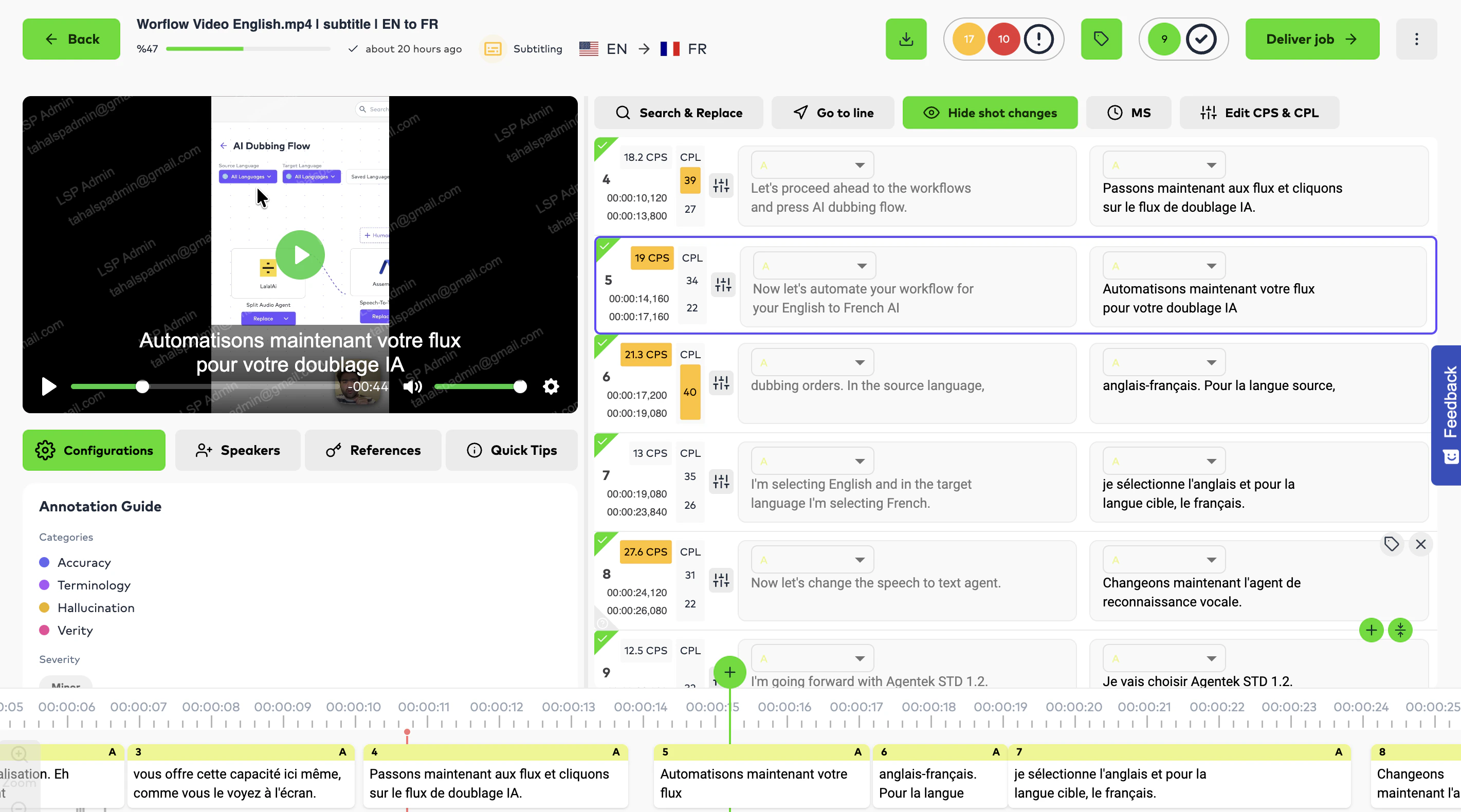Click the tag icon on line 8
The width and height of the screenshot is (1461, 812).
pos(1391,544)
